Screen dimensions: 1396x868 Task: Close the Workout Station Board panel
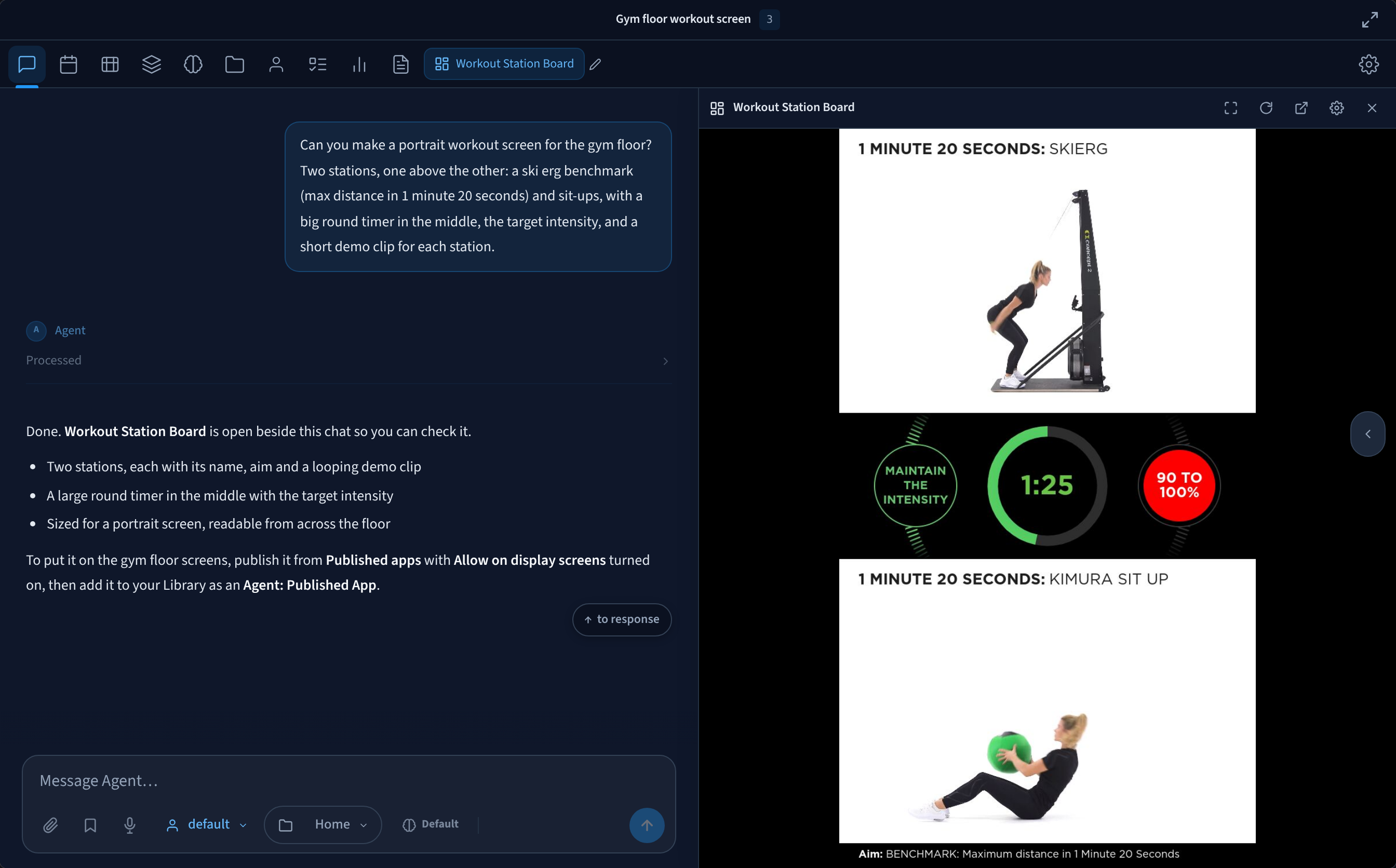pyautogui.click(x=1372, y=108)
